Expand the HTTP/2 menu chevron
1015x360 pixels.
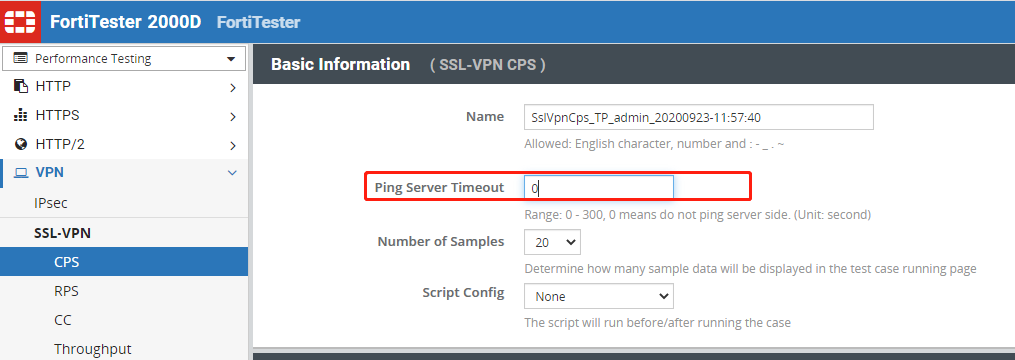click(232, 146)
